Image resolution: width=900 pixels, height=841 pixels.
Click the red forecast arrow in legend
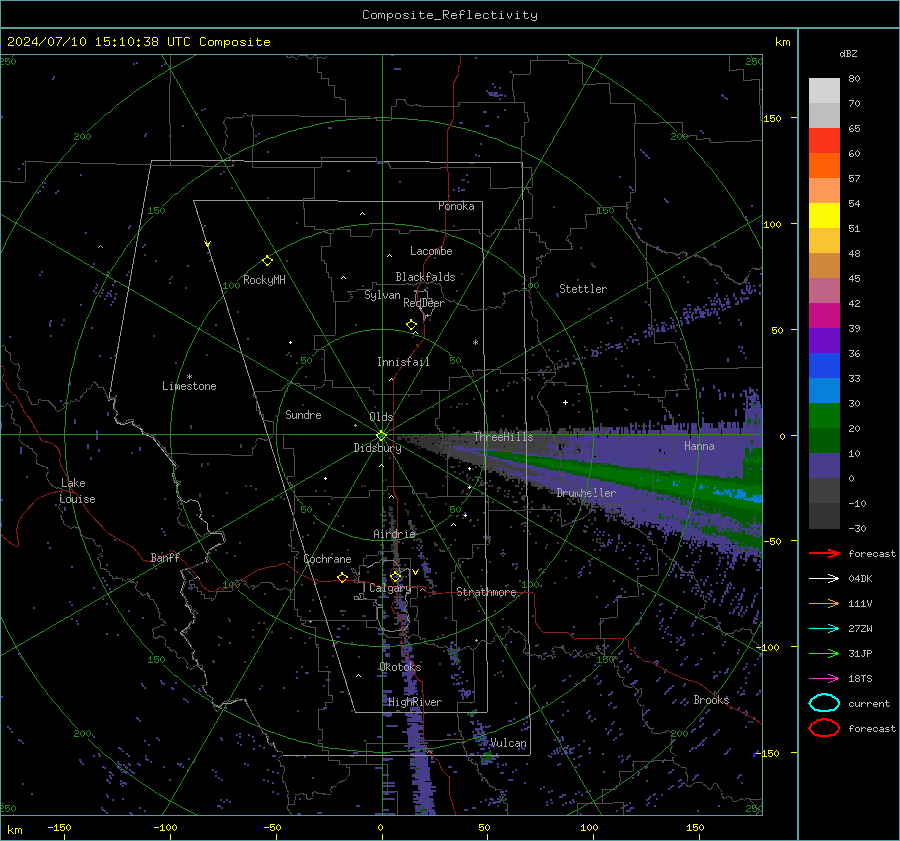[x=824, y=553]
